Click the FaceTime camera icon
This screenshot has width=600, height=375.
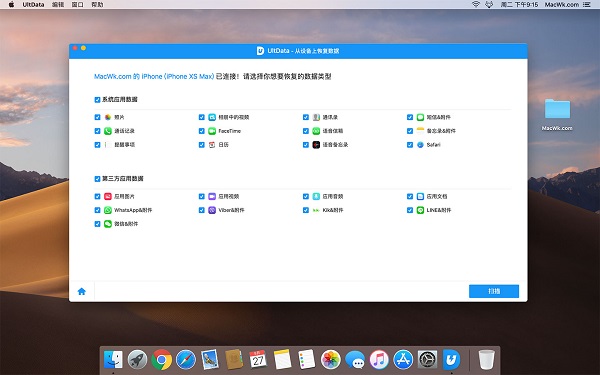pyautogui.click(x=212, y=131)
